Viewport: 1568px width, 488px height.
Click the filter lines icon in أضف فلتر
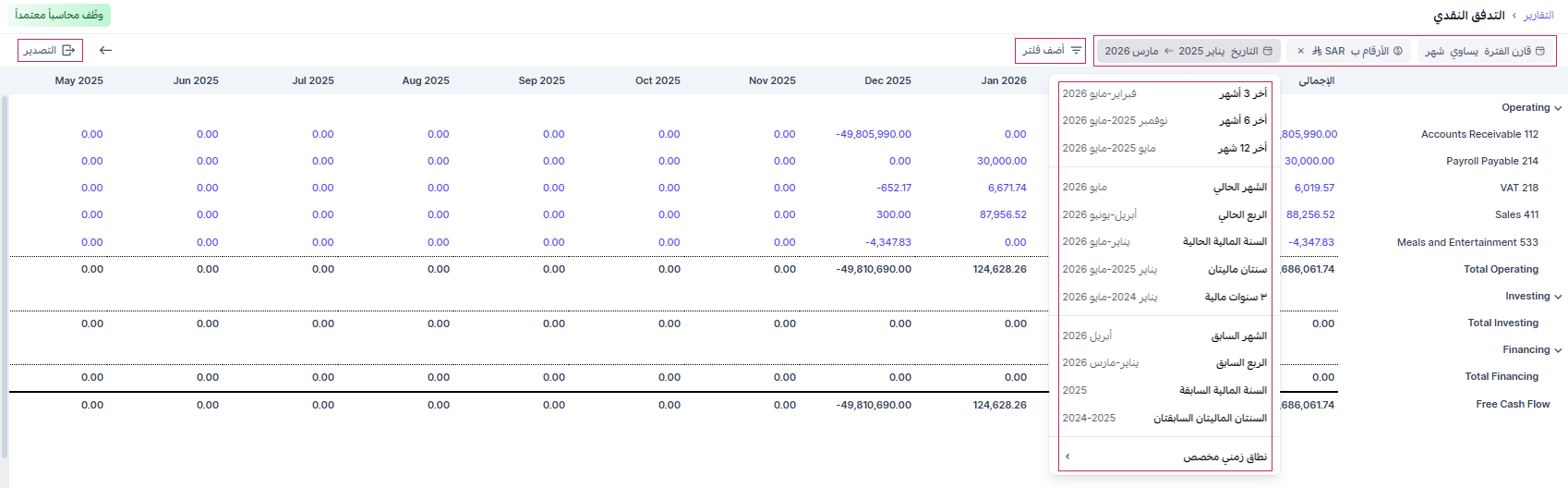click(x=1076, y=51)
